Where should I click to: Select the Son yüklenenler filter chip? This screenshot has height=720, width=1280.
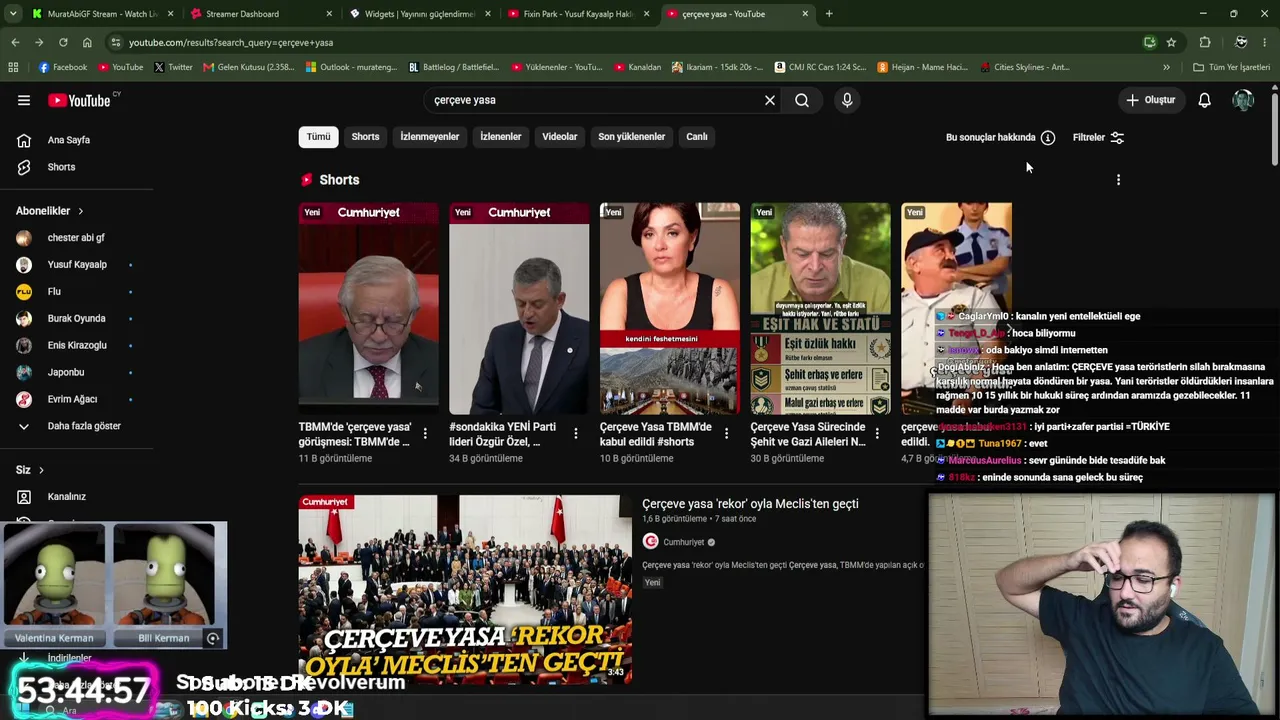(x=632, y=137)
